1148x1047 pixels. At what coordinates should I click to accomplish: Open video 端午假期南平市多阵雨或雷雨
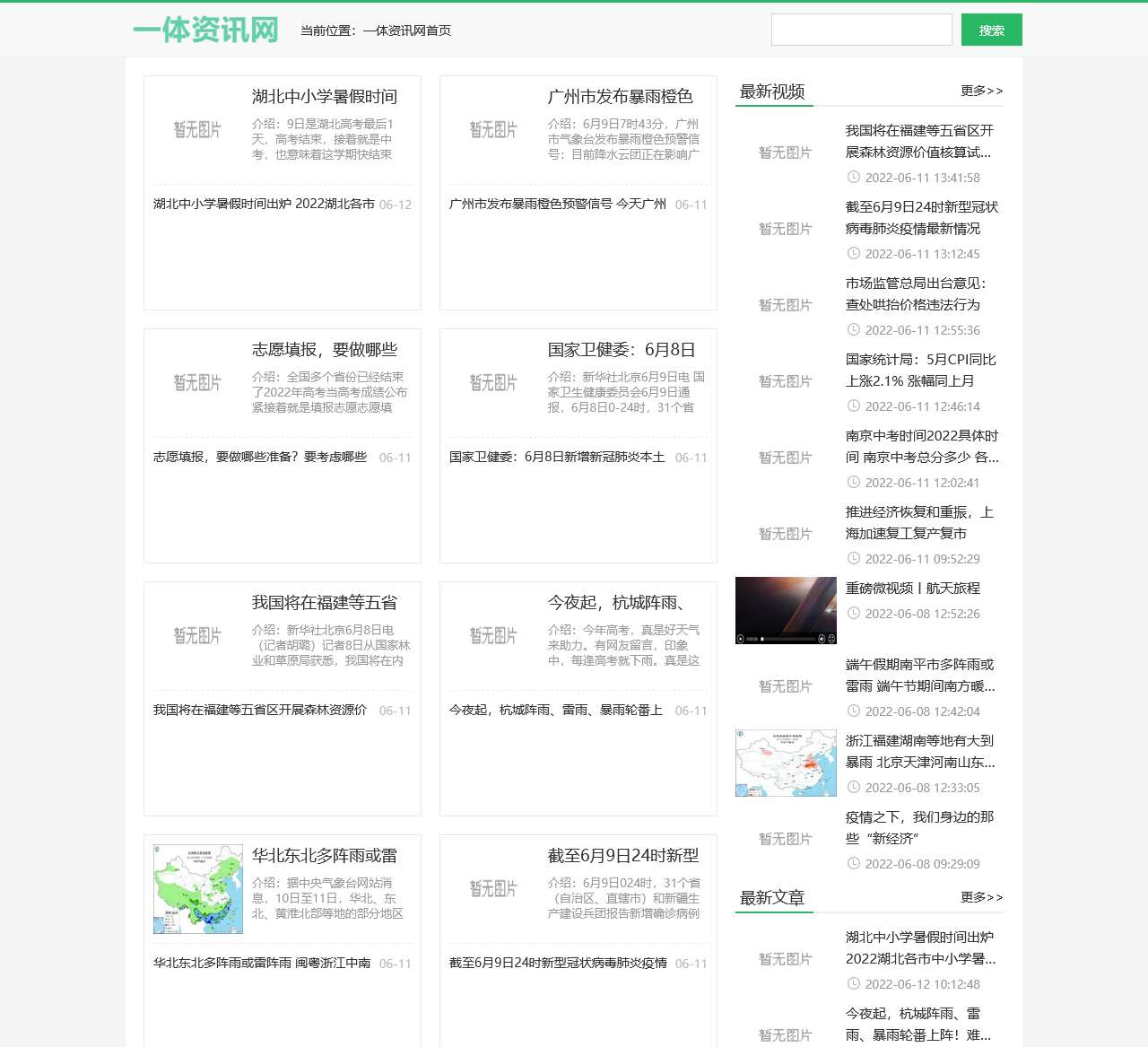click(920, 676)
